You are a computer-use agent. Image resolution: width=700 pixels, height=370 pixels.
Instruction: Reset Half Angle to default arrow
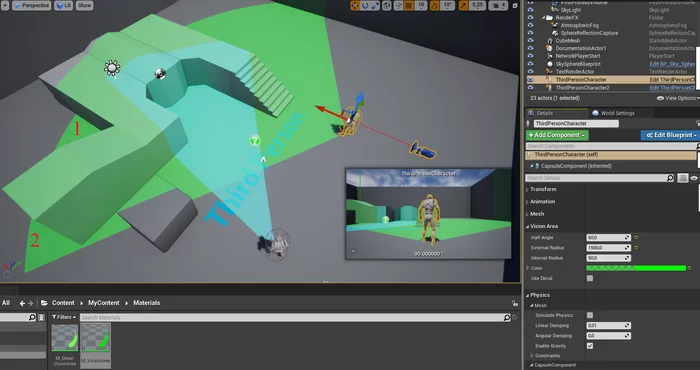(636, 238)
